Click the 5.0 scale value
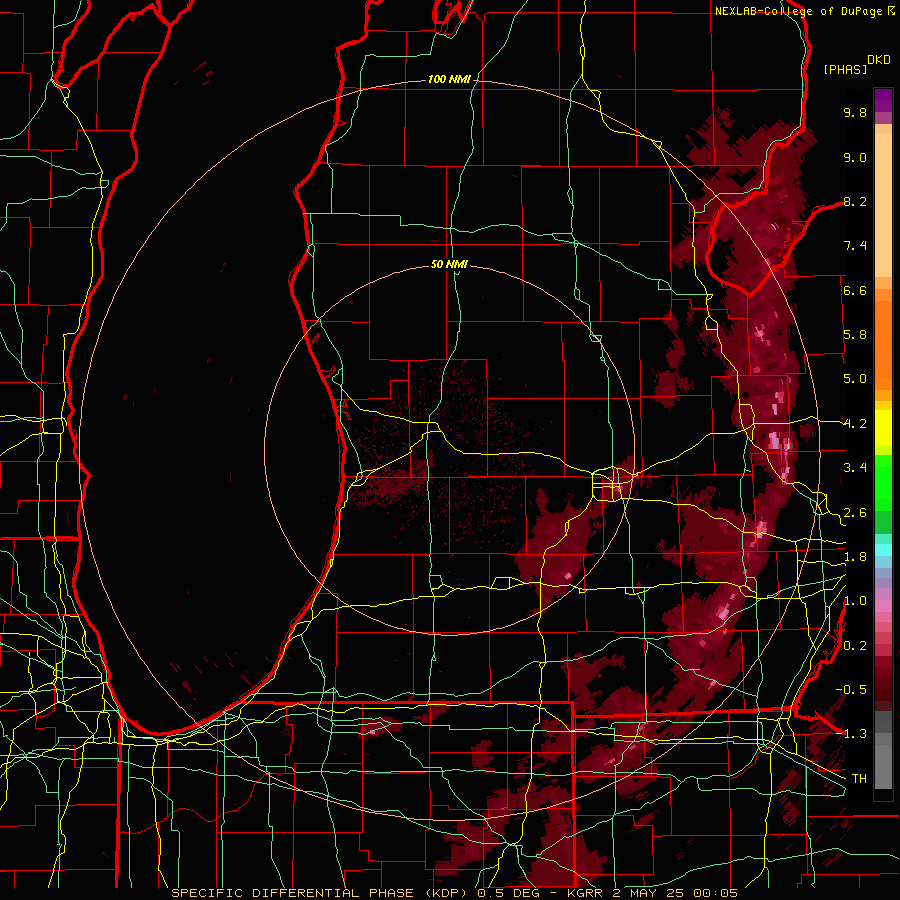 855,379
